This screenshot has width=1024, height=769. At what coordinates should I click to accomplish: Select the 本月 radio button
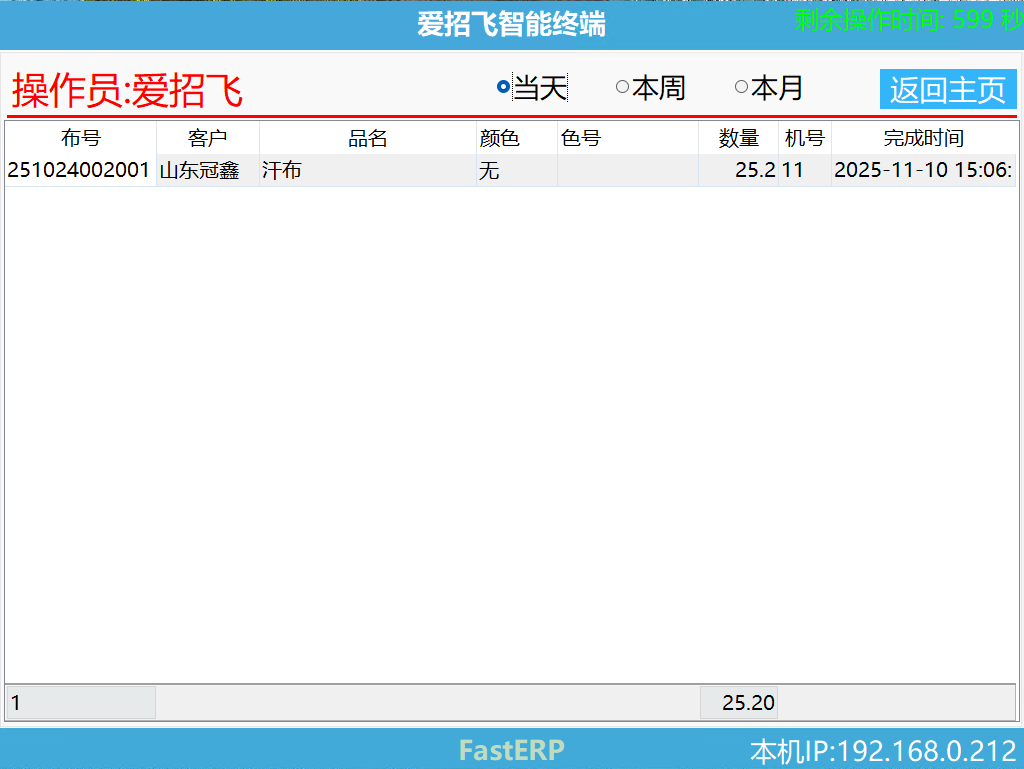(740, 88)
